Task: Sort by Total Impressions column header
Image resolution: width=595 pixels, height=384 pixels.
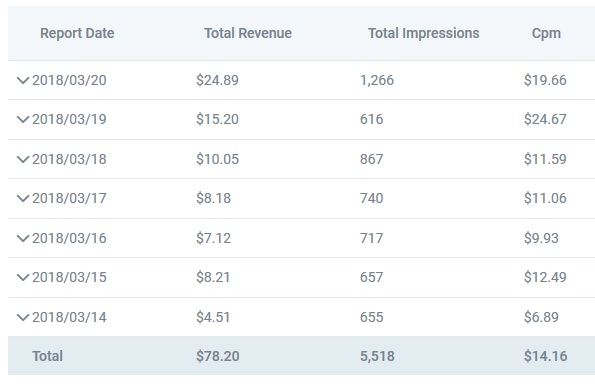Action: click(x=423, y=33)
